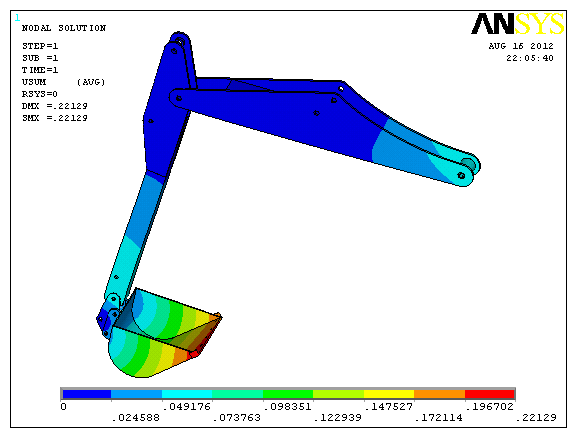
Task: Click the STEP=1 label
Action: pyautogui.click(x=40, y=46)
